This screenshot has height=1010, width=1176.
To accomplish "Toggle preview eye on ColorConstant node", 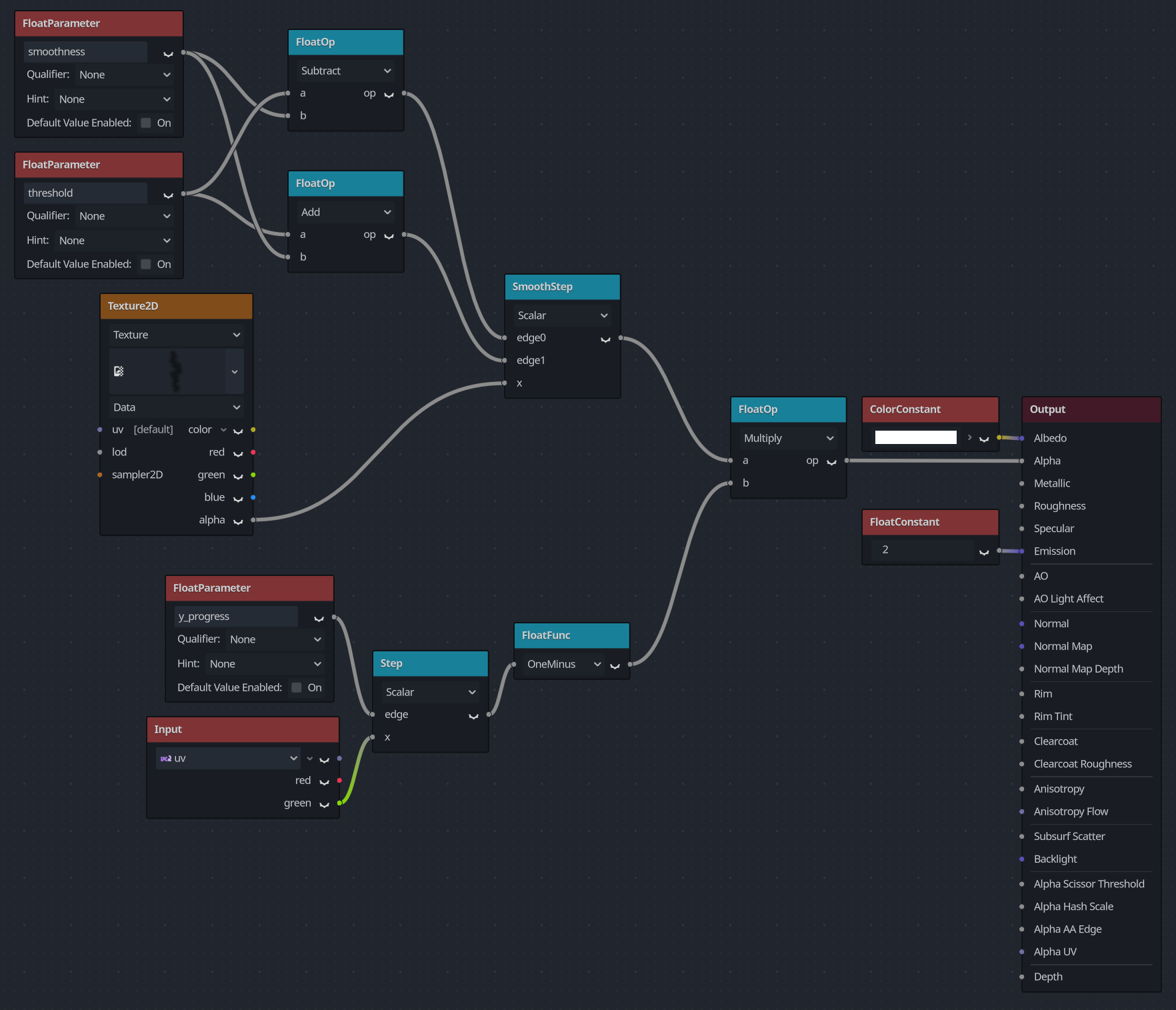I will click(983, 439).
